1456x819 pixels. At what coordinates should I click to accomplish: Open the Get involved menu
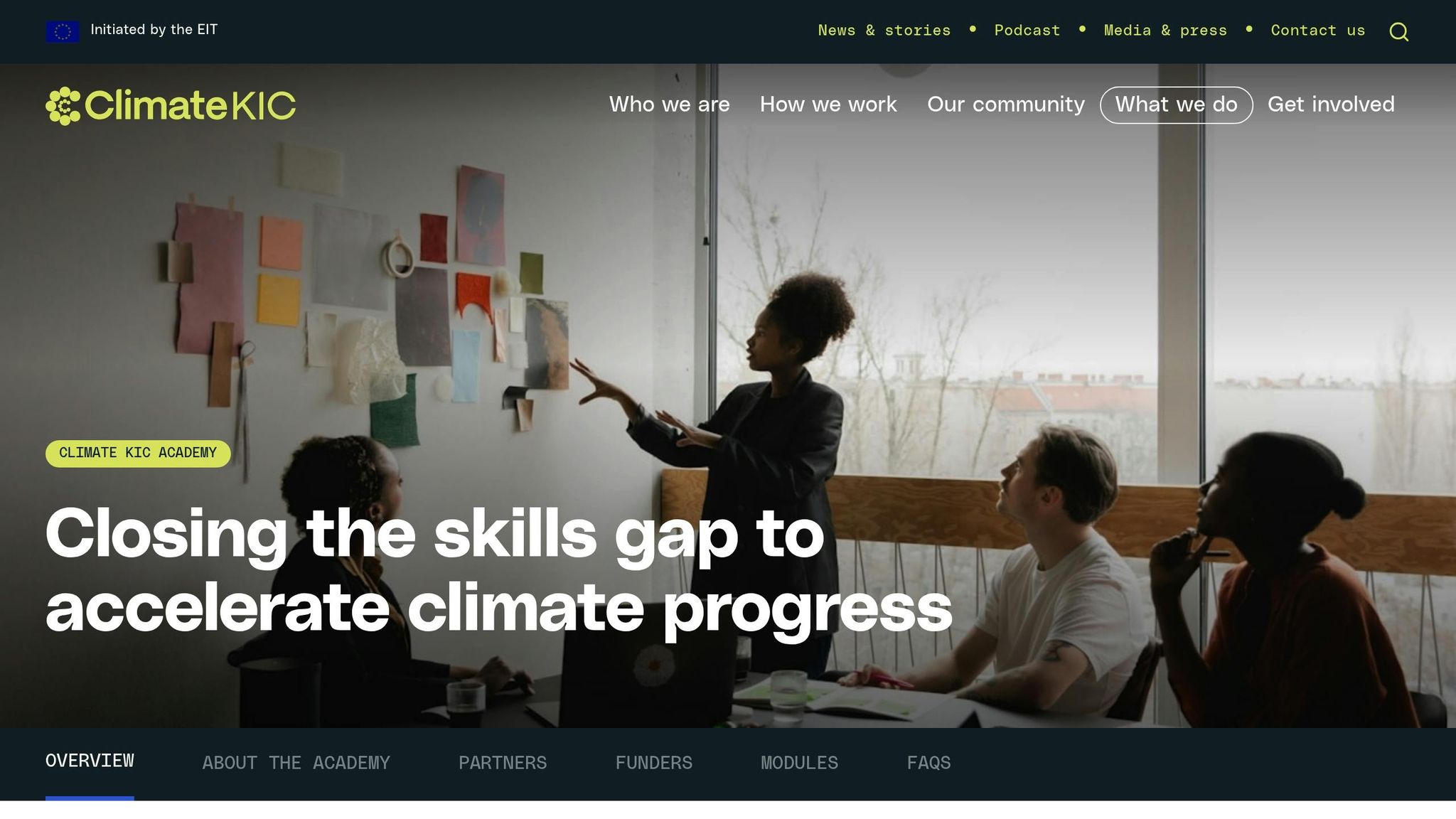coord(1331,105)
